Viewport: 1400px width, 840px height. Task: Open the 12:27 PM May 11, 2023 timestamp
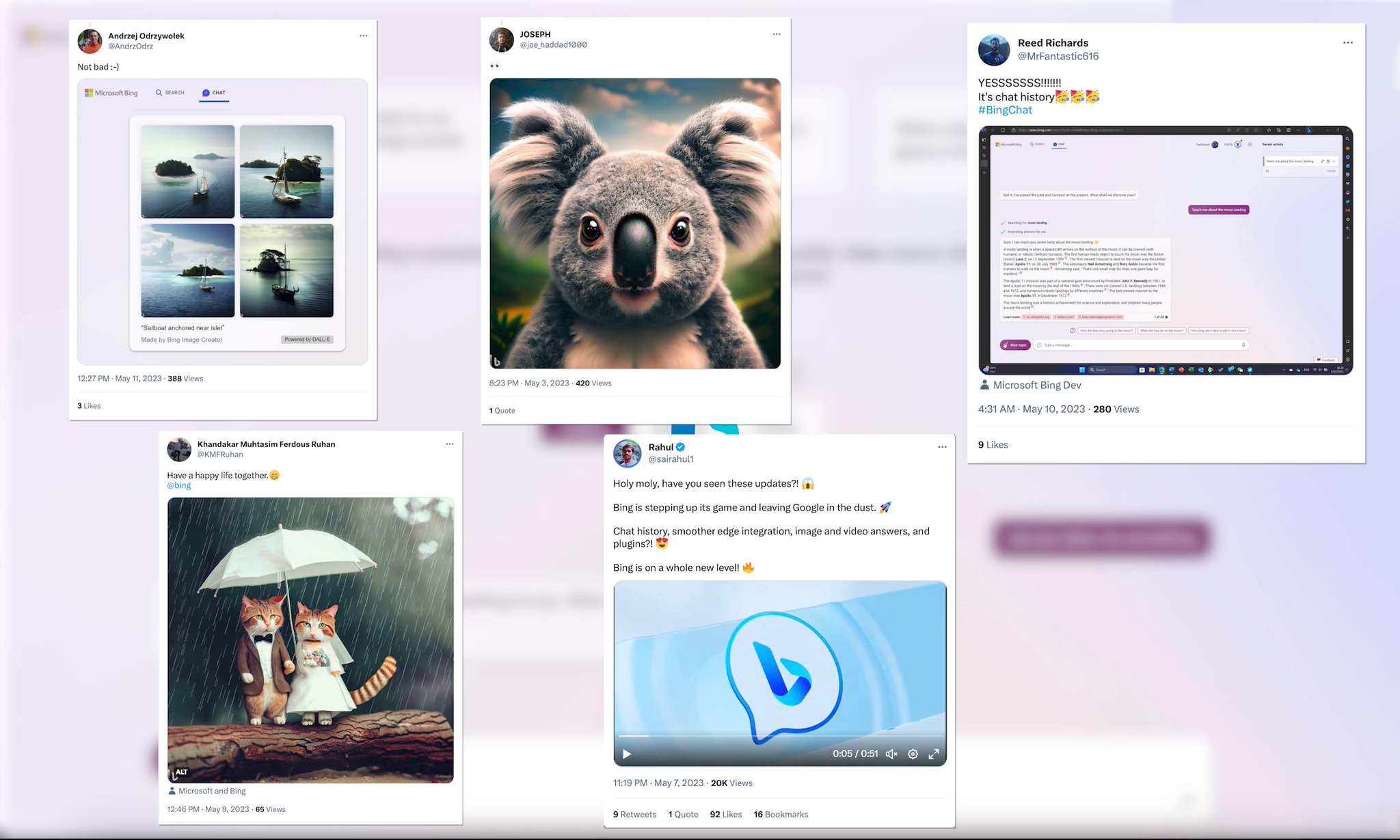120,379
